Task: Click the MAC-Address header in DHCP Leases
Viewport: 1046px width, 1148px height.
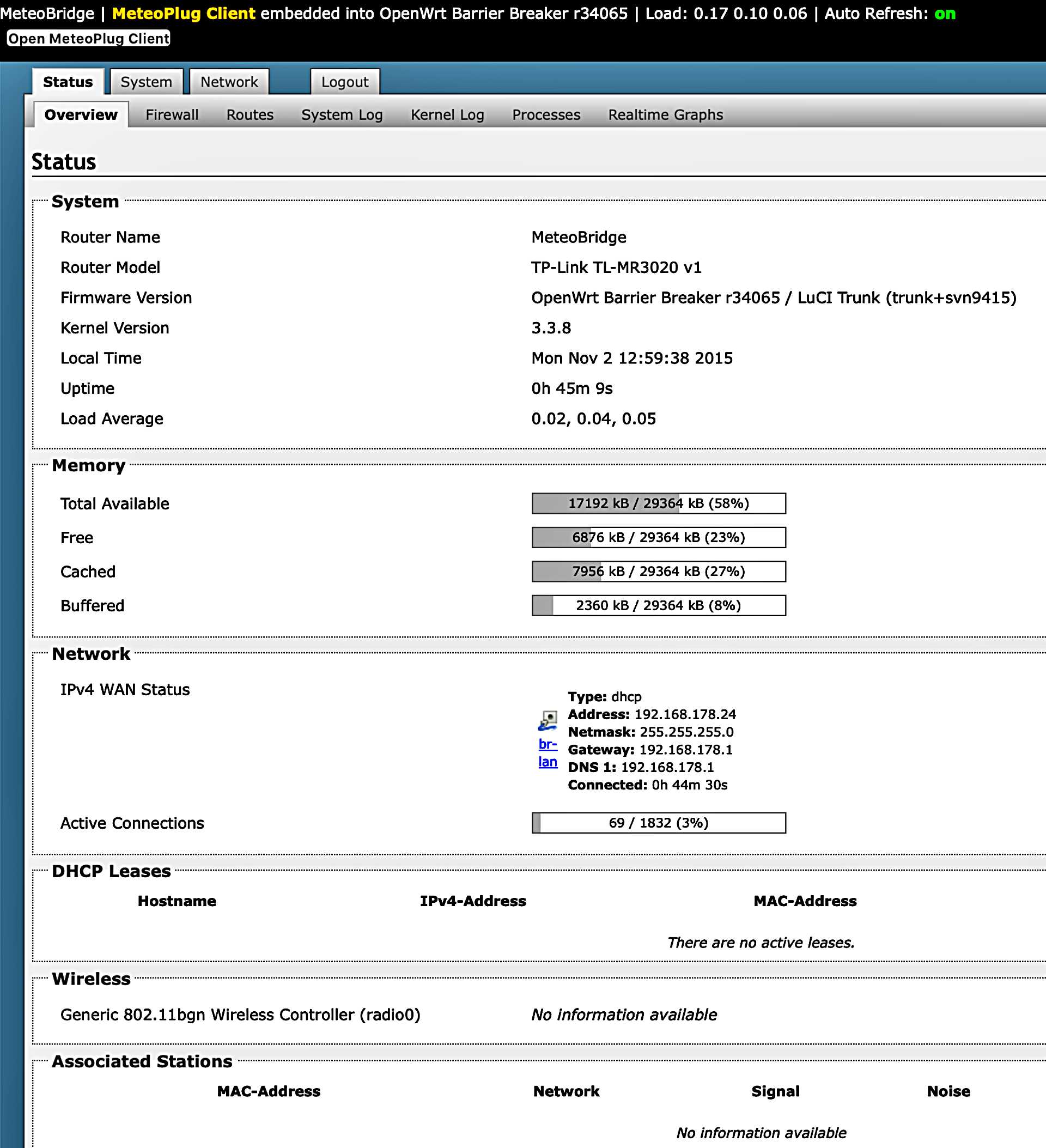Action: click(805, 901)
